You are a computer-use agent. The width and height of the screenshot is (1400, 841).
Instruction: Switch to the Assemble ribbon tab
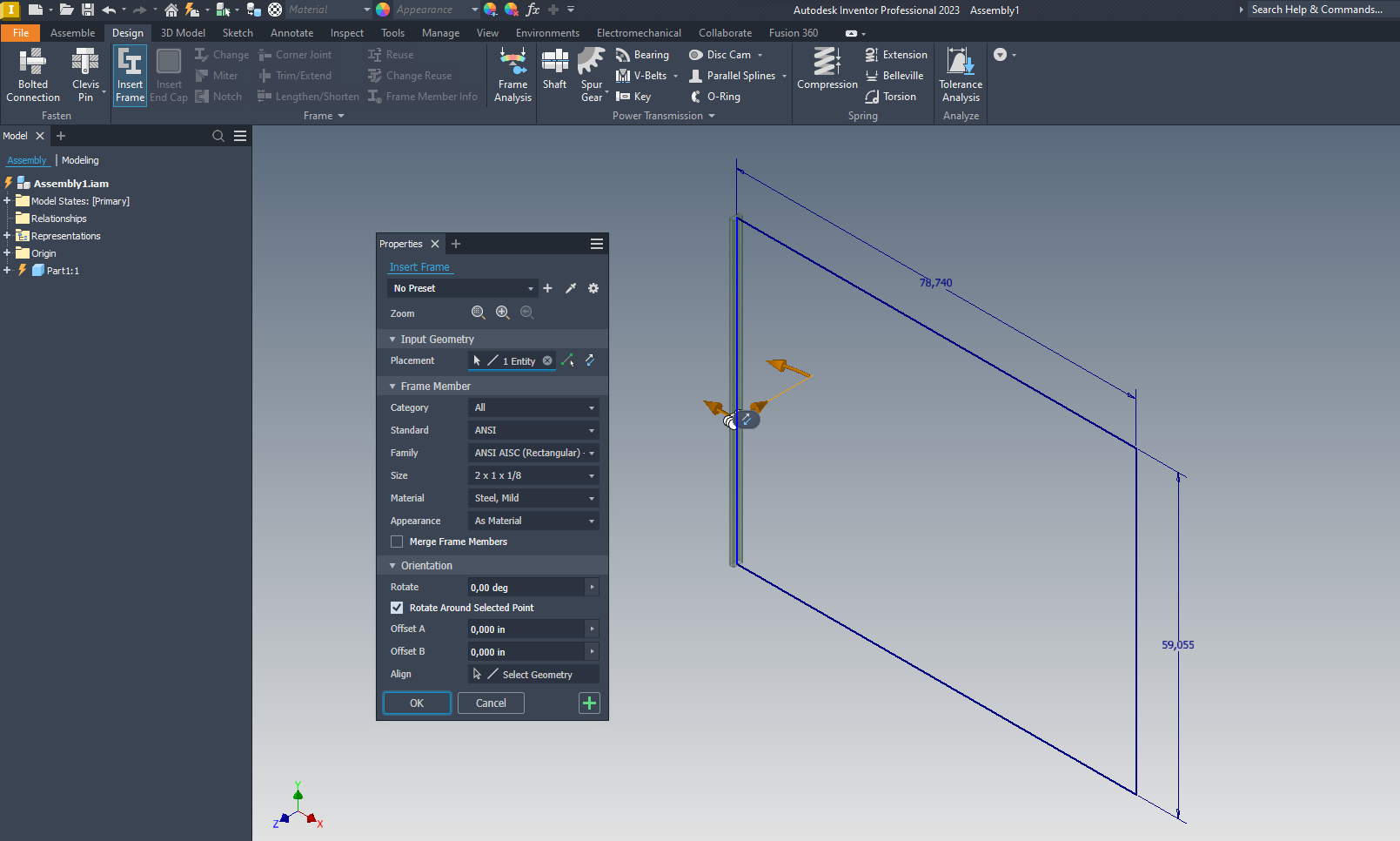click(72, 32)
